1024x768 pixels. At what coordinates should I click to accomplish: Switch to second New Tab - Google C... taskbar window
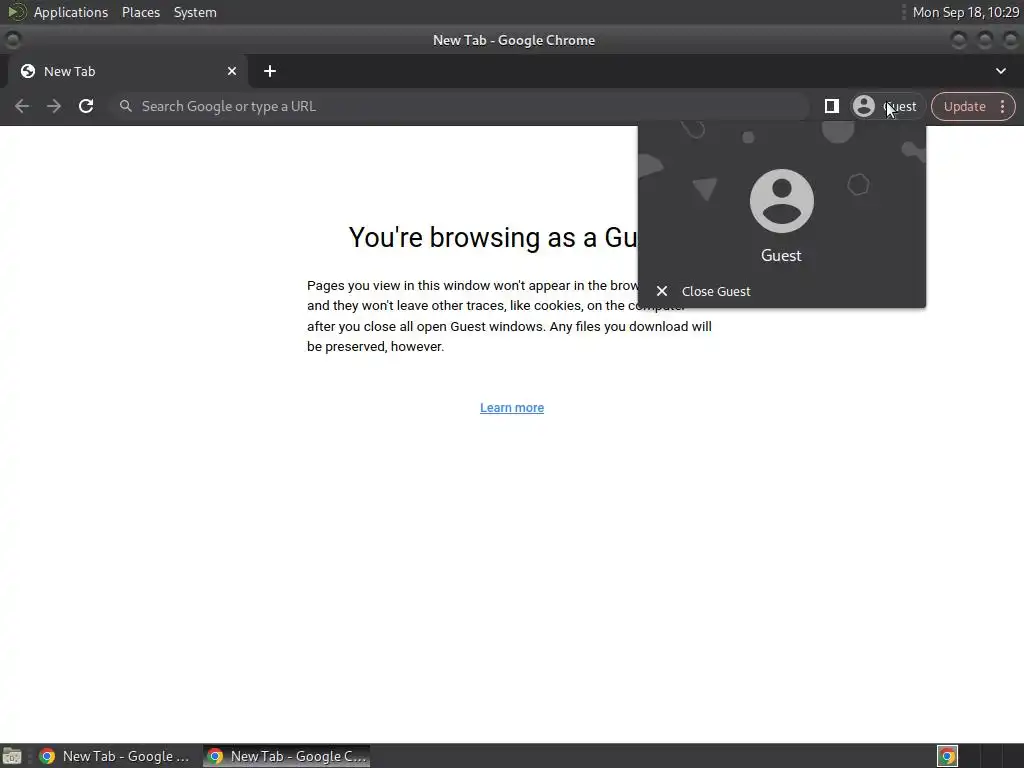tap(287, 756)
